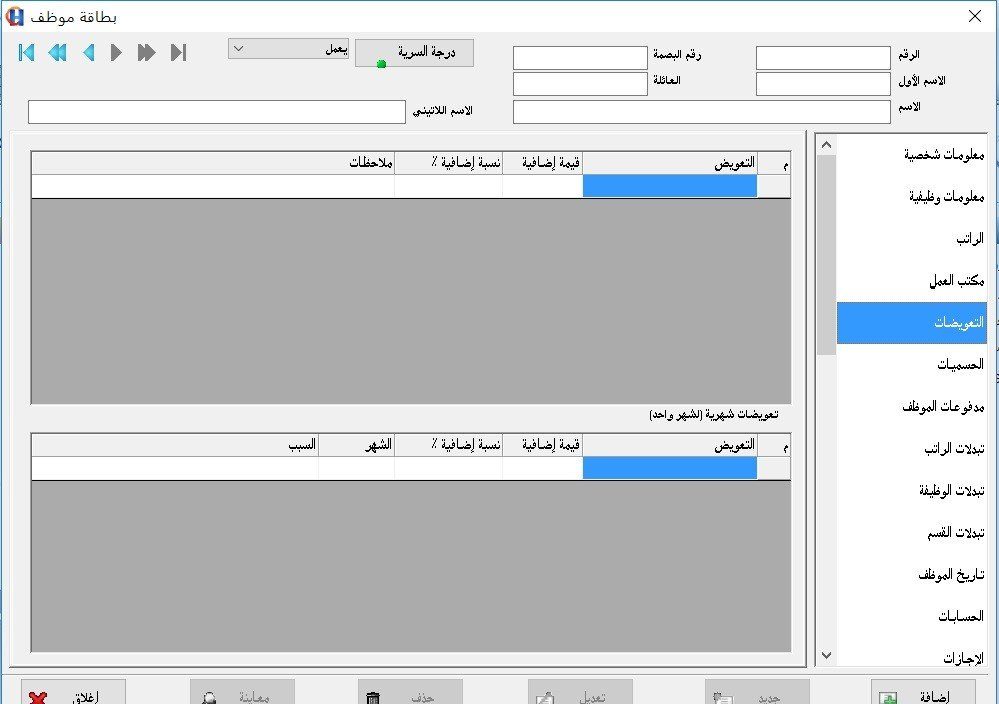Click the إغلاق button
The width and height of the screenshot is (999, 704).
pyautogui.click(x=73, y=693)
